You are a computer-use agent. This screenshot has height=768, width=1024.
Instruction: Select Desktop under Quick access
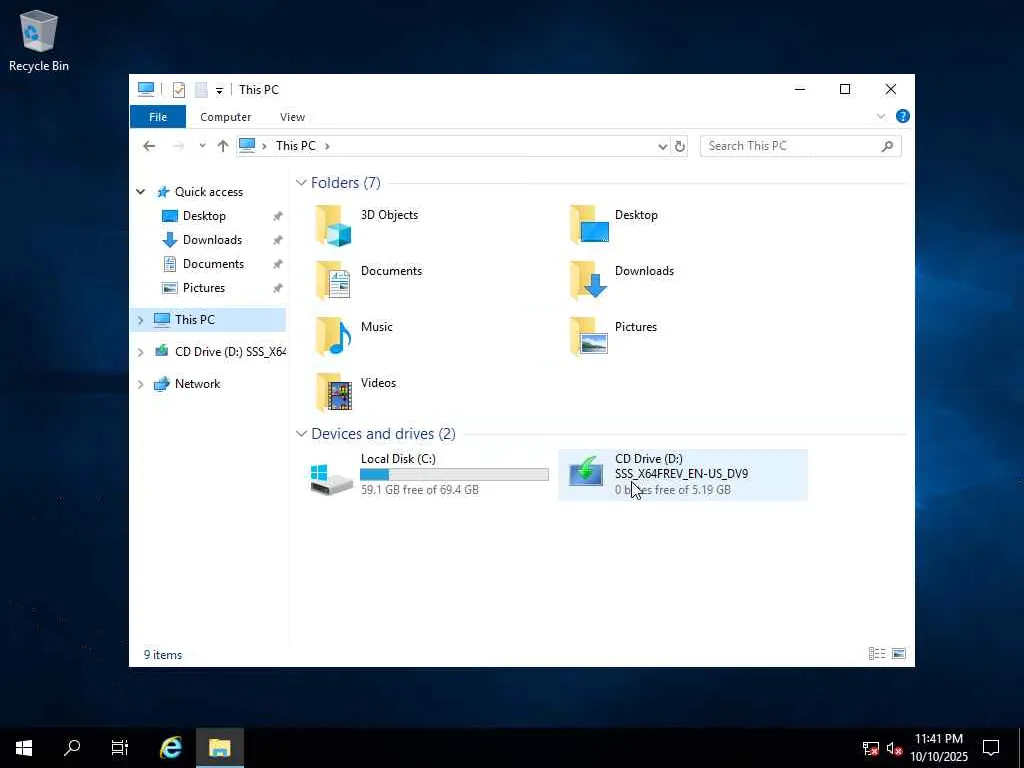pos(204,216)
